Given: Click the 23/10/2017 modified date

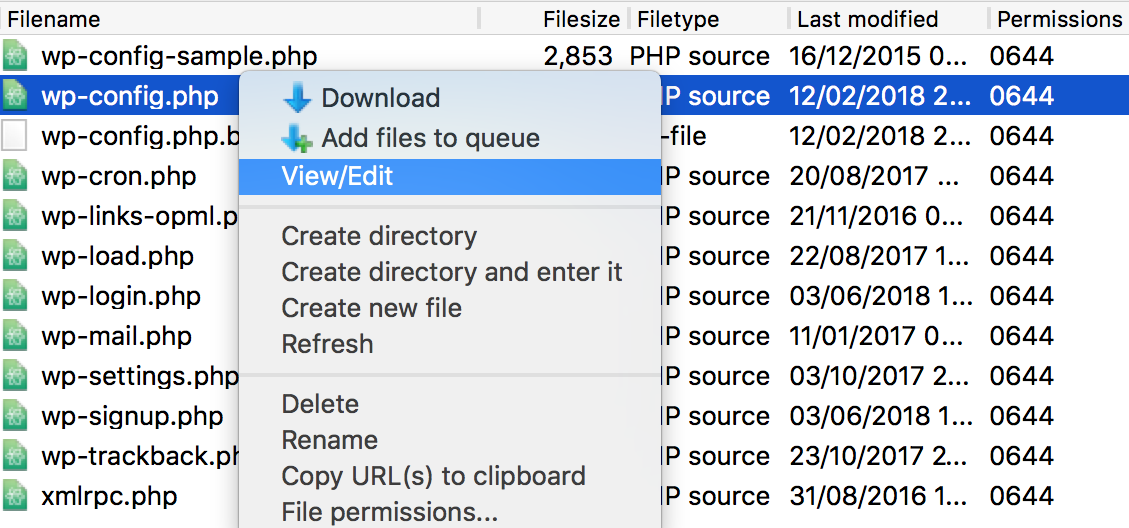Looking at the screenshot, I should (x=880, y=457).
